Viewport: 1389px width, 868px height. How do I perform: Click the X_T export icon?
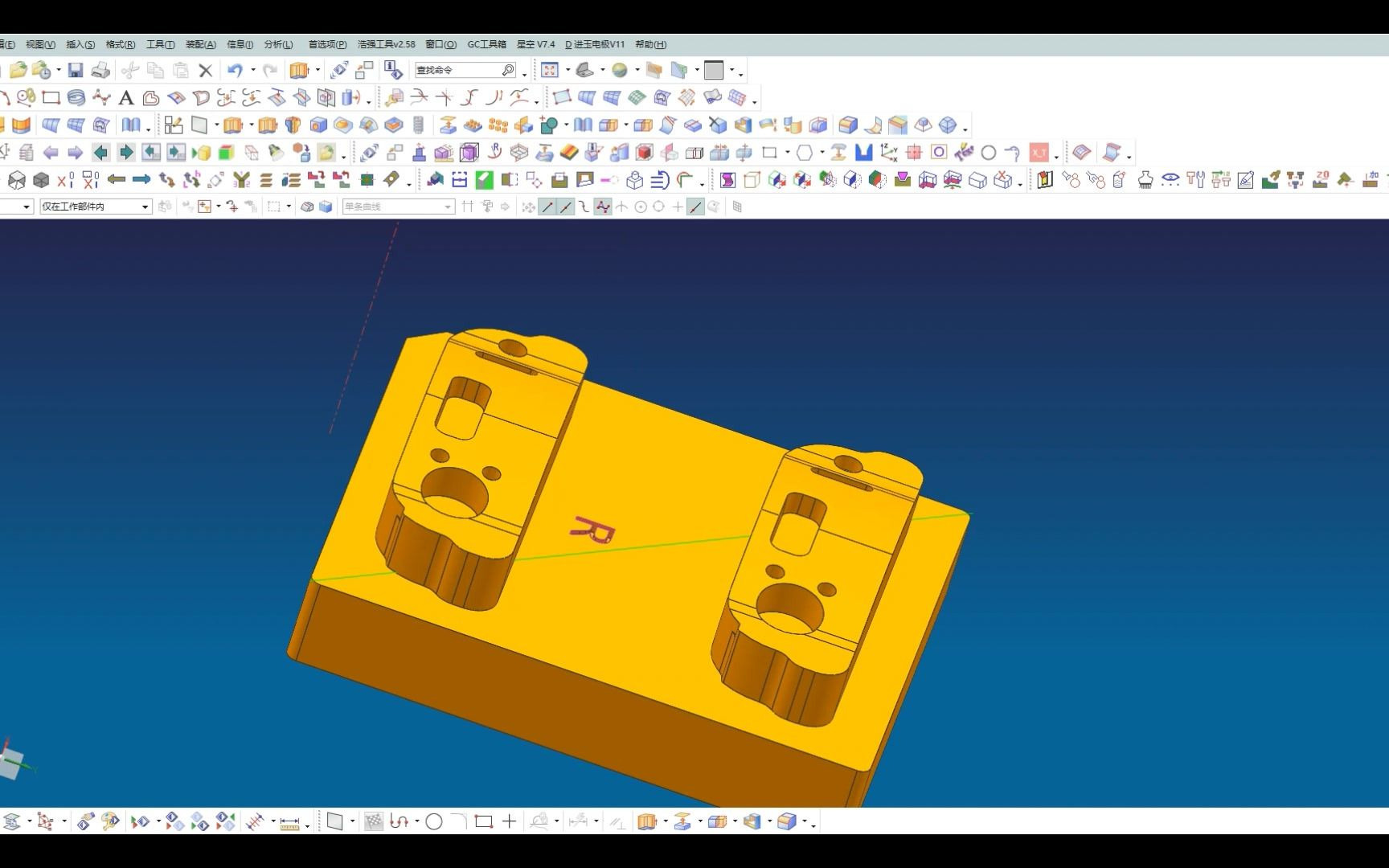tap(1039, 153)
